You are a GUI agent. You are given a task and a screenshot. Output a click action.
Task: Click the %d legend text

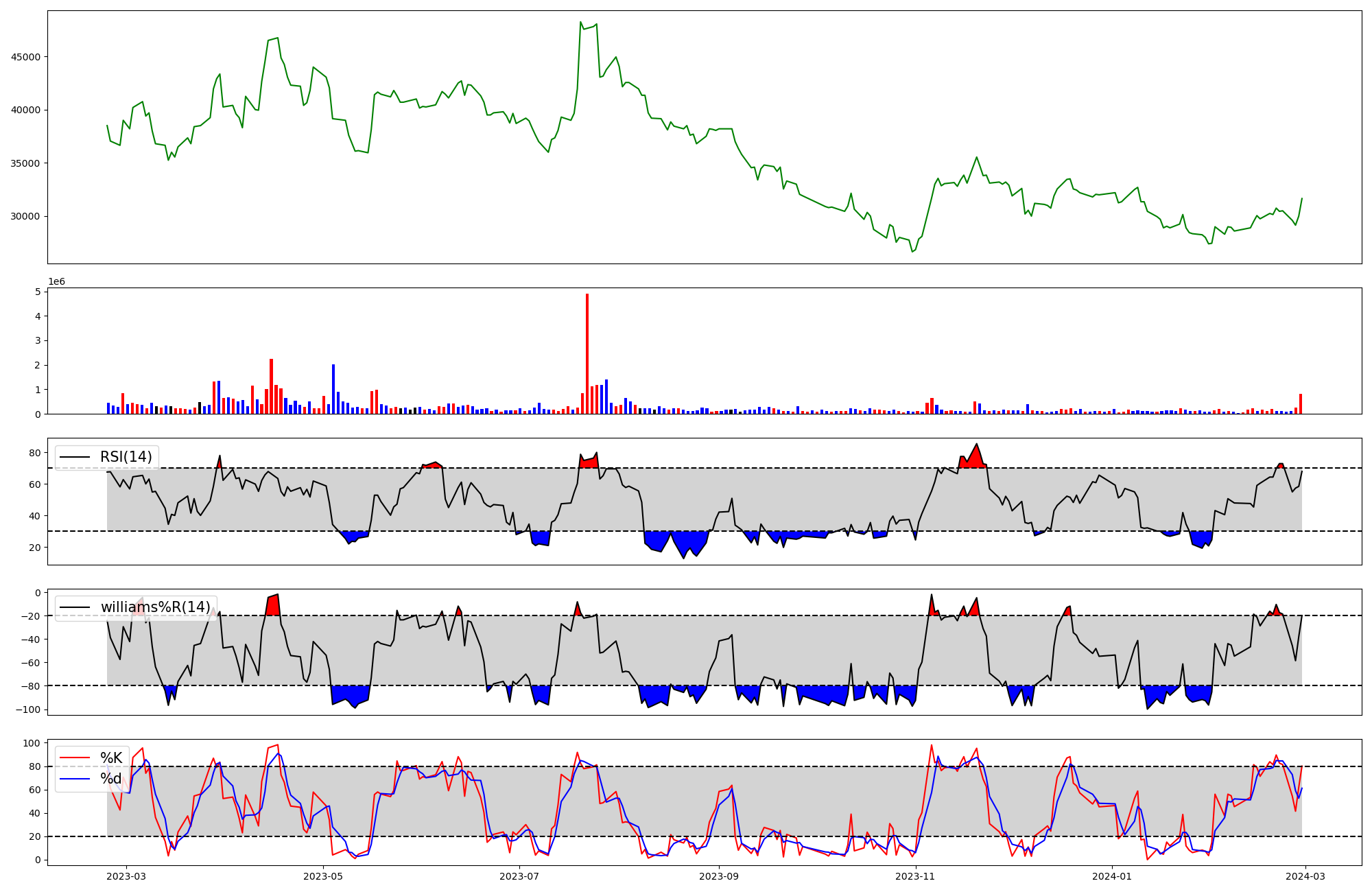coord(111,779)
